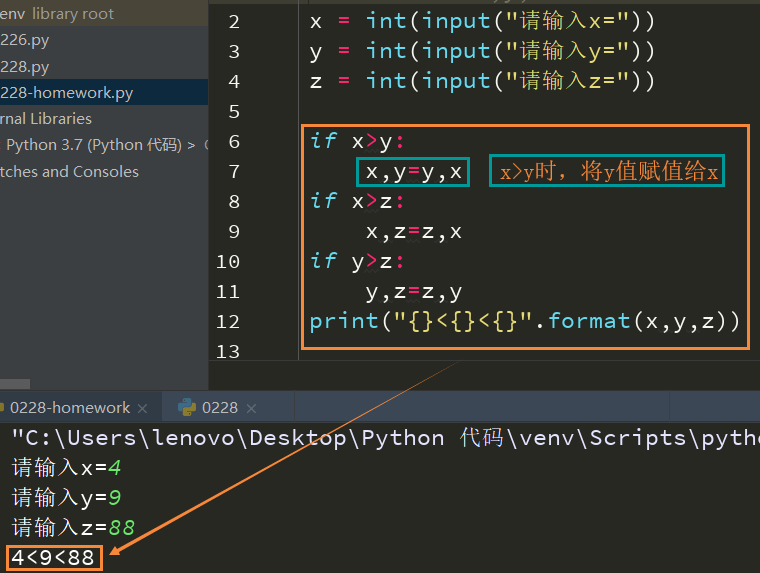Open the 226.py file in project tree

tap(25, 40)
